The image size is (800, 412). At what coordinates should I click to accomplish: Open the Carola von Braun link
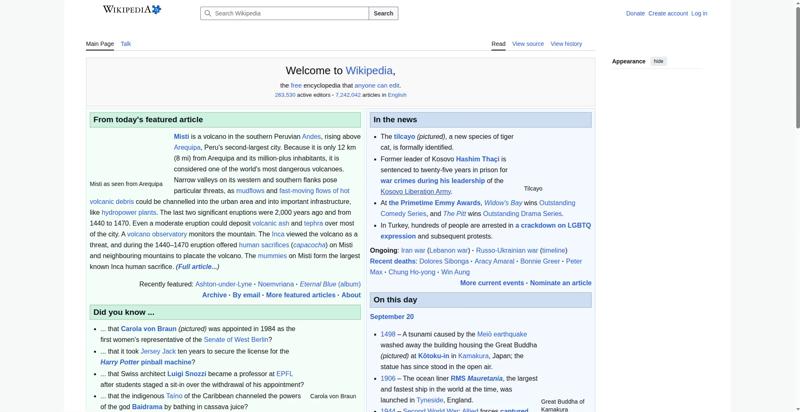[x=148, y=329]
